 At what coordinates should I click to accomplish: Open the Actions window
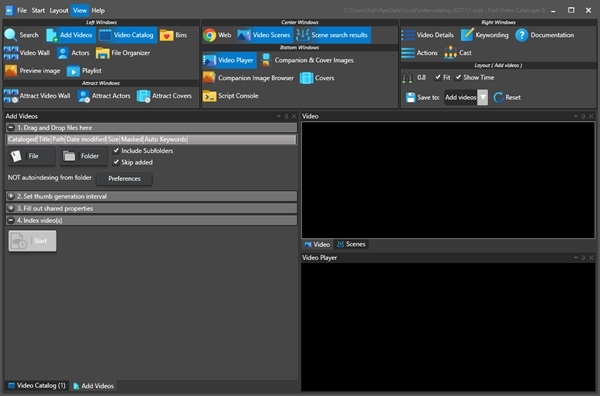420,53
